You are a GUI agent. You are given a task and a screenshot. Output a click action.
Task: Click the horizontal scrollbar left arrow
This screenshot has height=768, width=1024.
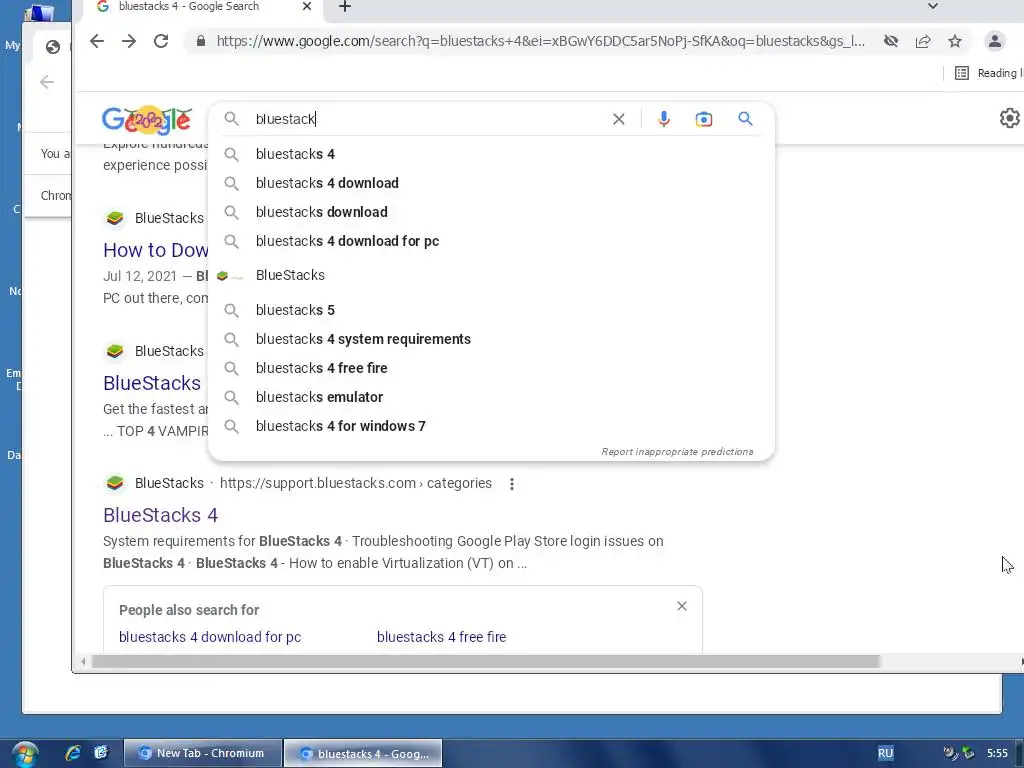click(83, 662)
